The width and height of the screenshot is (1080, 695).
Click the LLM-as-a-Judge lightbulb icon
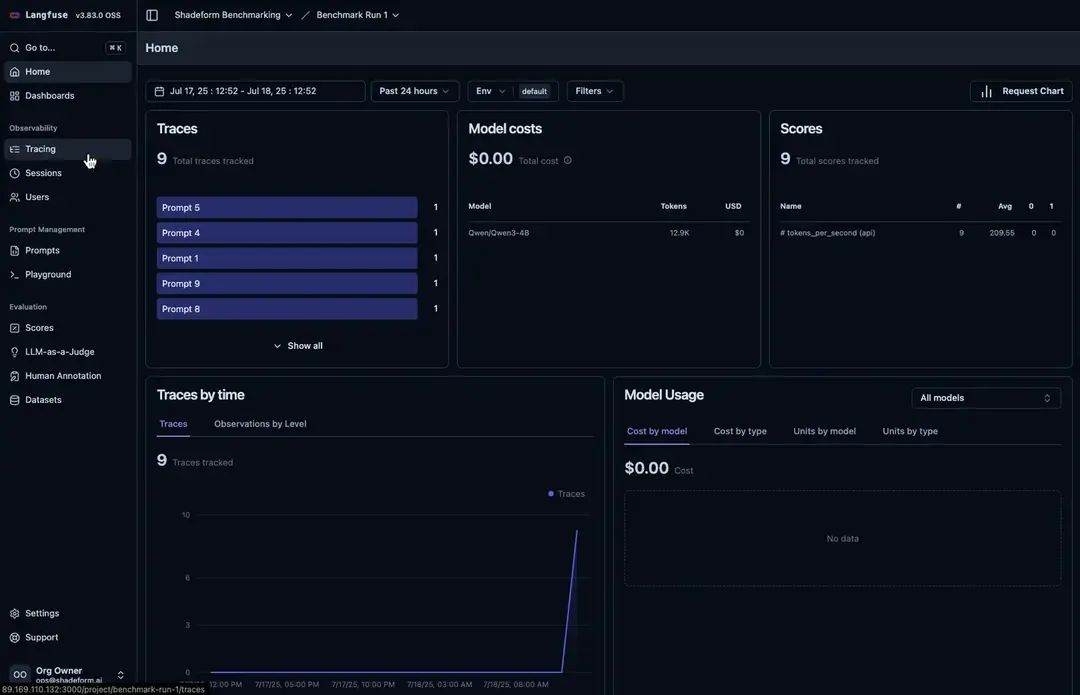point(15,352)
